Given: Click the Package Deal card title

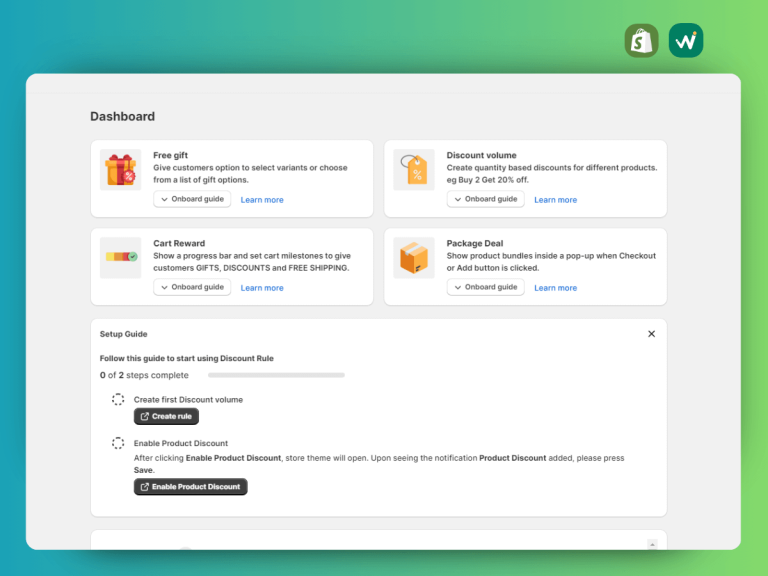Looking at the screenshot, I should coord(475,243).
